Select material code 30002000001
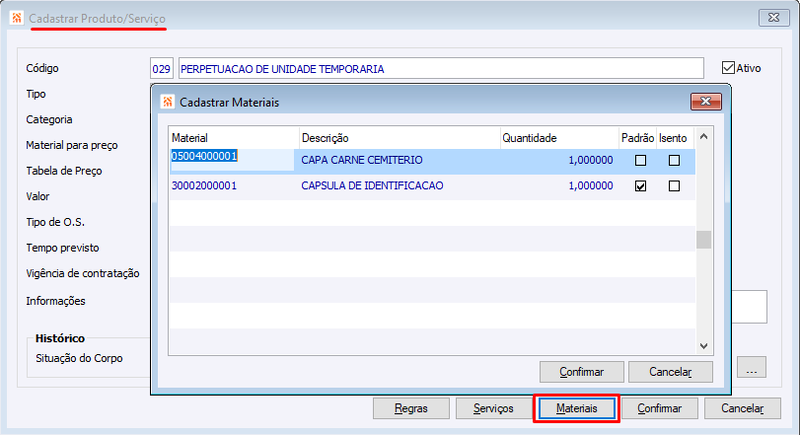 coord(204,186)
